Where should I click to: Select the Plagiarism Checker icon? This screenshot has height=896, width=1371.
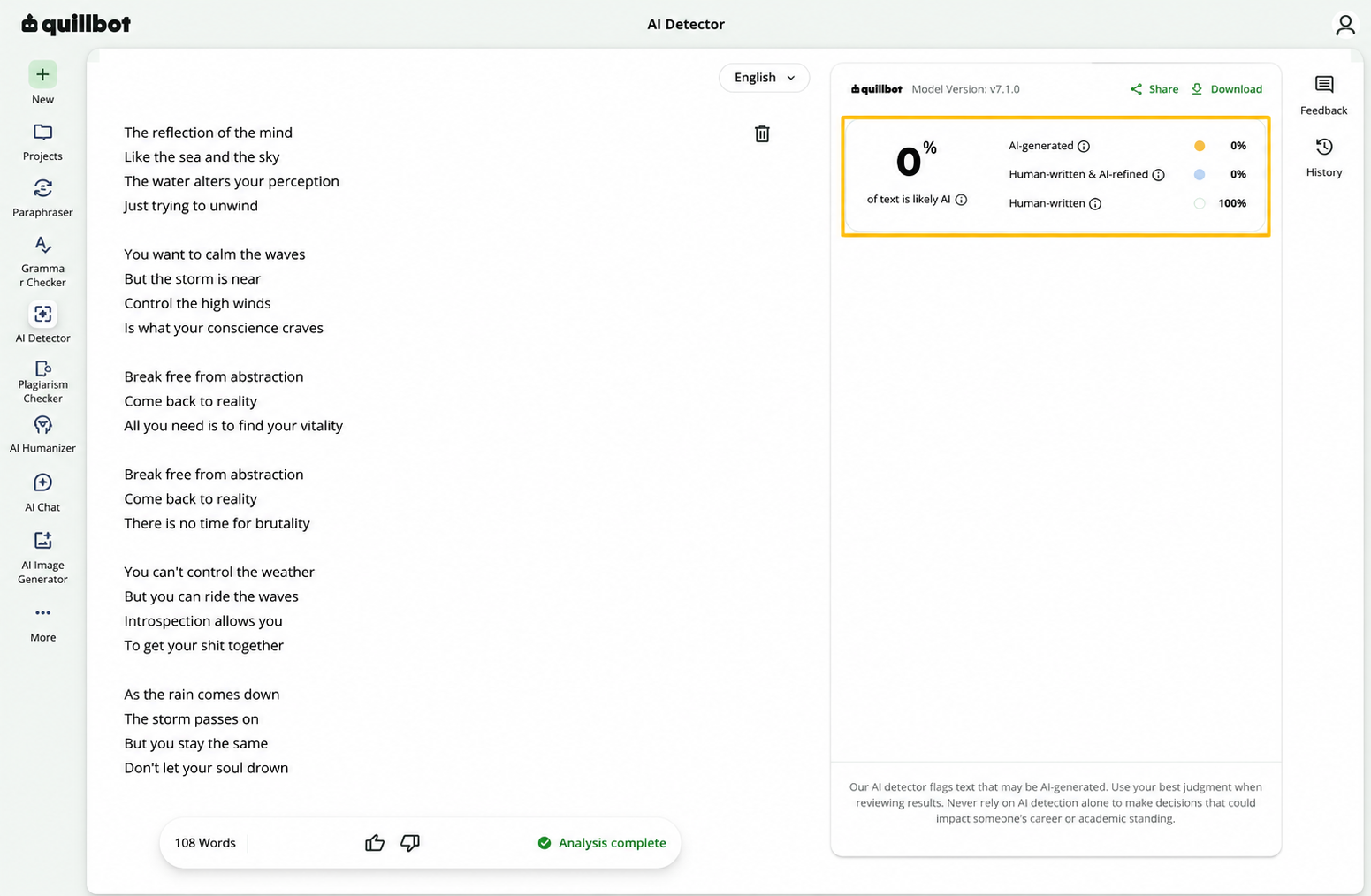42,368
